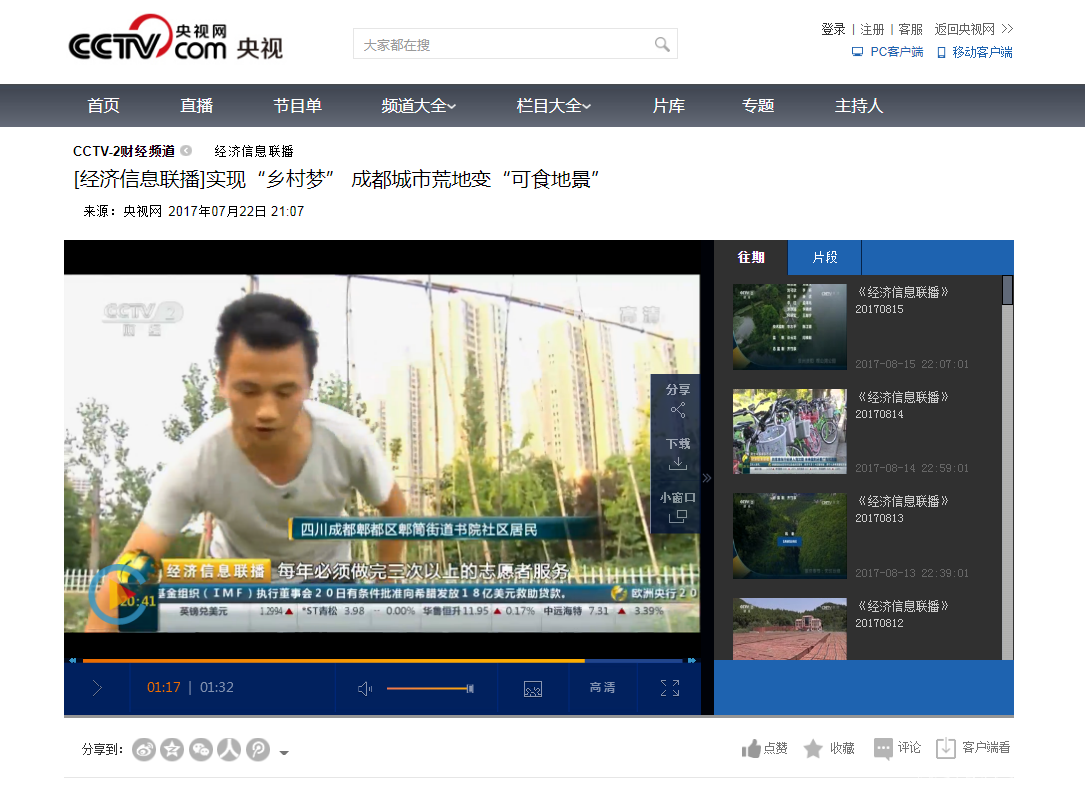Enter fullscreen video mode
1085x793 pixels.
(670, 688)
